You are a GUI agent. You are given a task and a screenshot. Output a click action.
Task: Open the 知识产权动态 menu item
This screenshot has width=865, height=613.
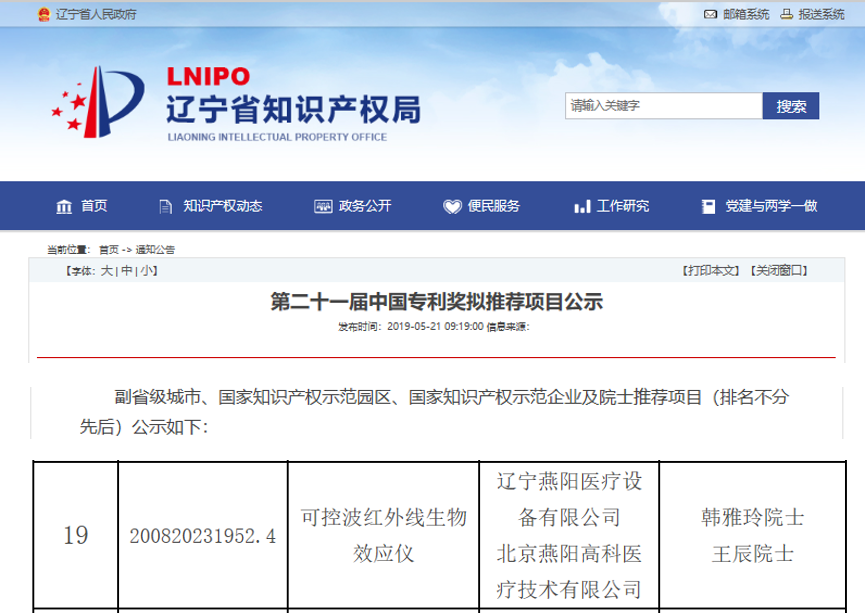(222, 206)
